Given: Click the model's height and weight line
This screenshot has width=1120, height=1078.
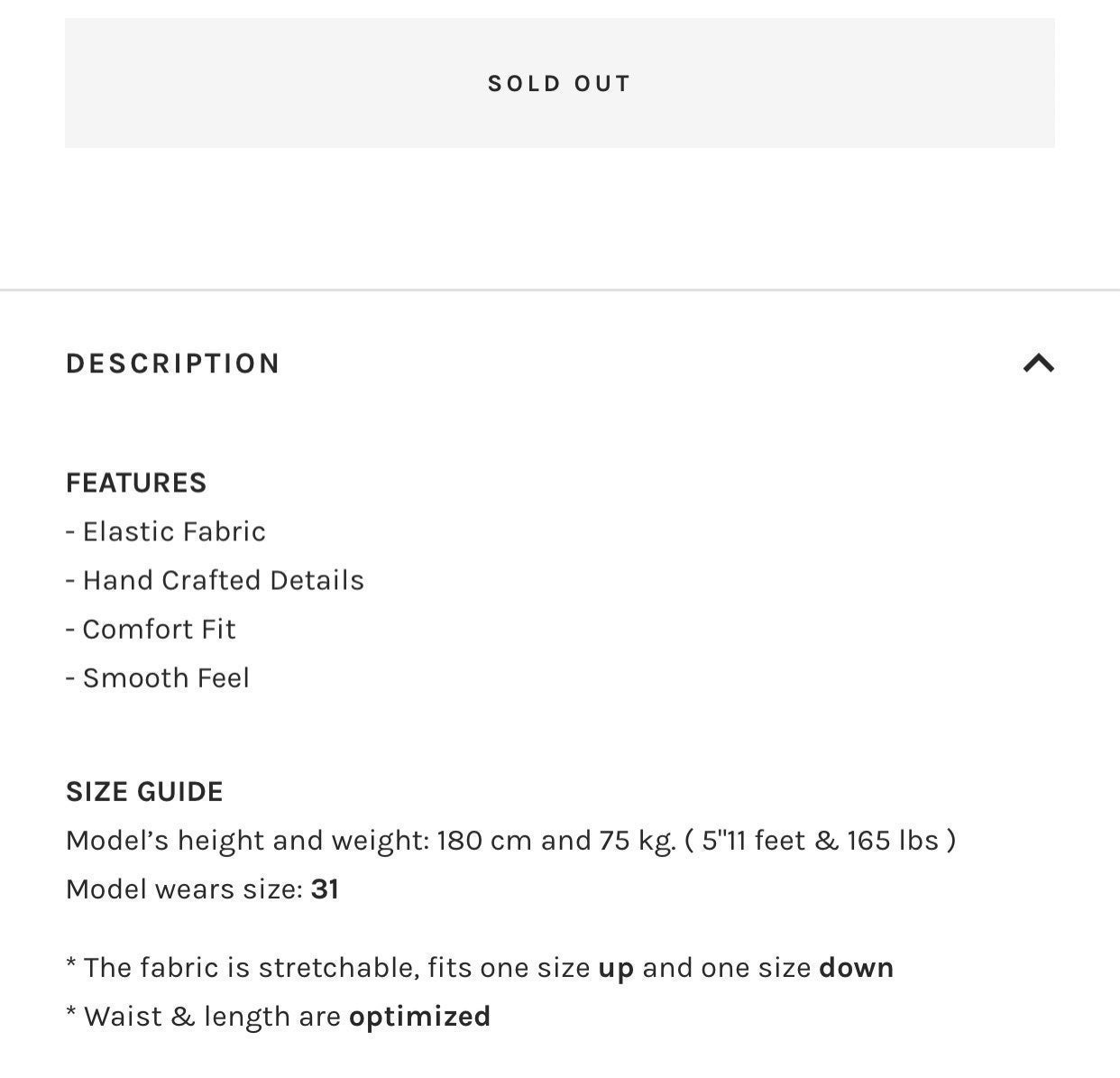Looking at the screenshot, I should 511,840.
